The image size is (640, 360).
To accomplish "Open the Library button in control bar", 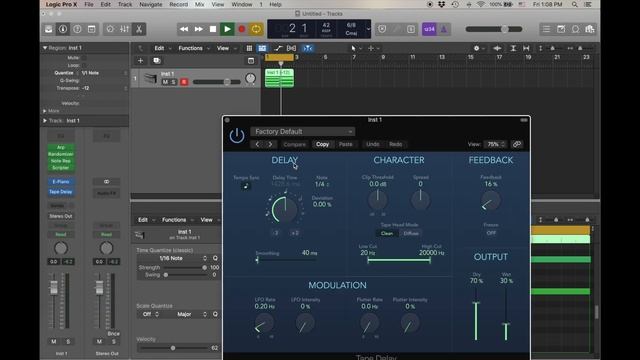I will tap(49, 29).
